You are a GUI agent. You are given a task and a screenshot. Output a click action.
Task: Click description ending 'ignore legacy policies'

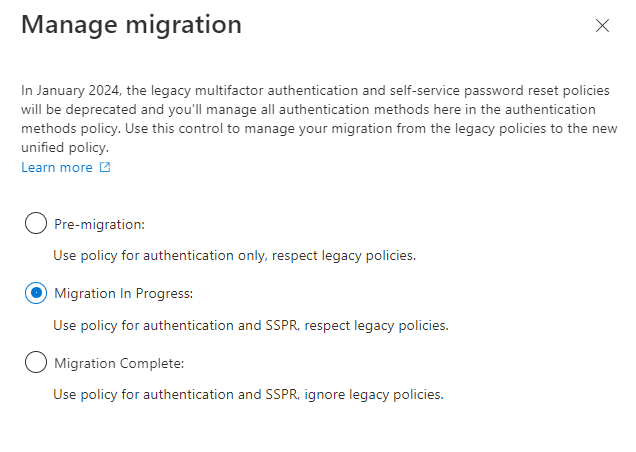point(248,394)
